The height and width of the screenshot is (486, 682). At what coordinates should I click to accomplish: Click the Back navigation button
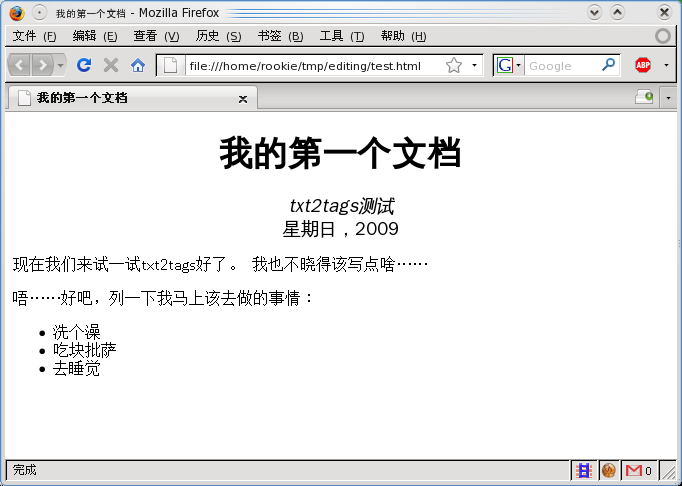(x=20, y=65)
